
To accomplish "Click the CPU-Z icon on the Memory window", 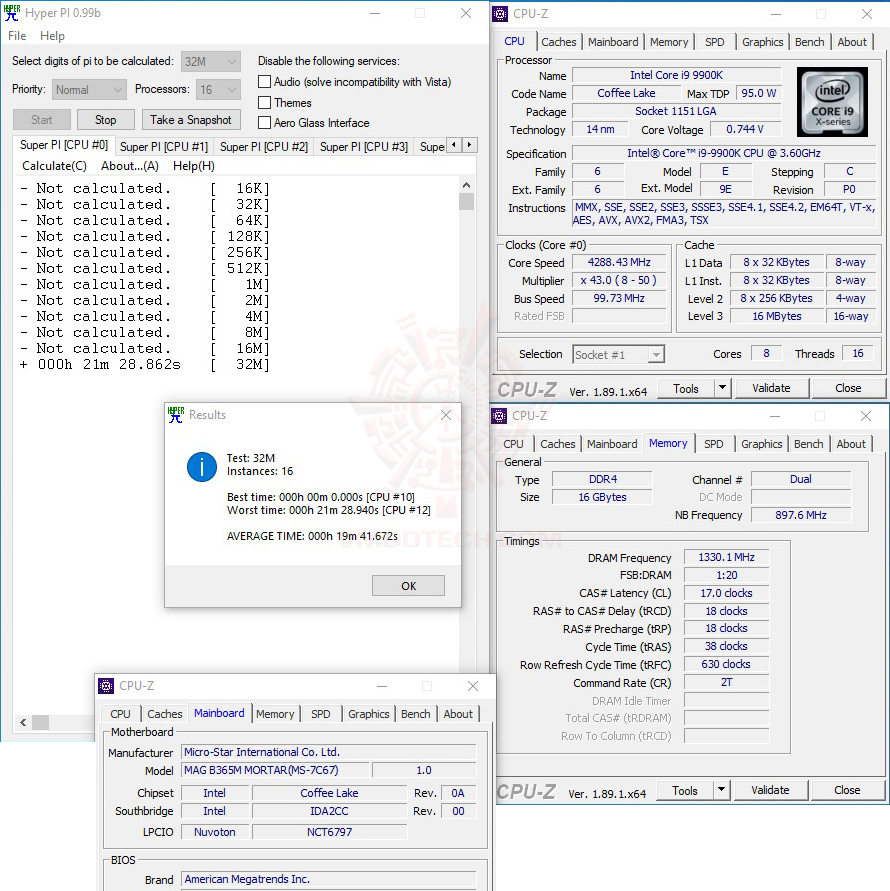I will point(499,415).
